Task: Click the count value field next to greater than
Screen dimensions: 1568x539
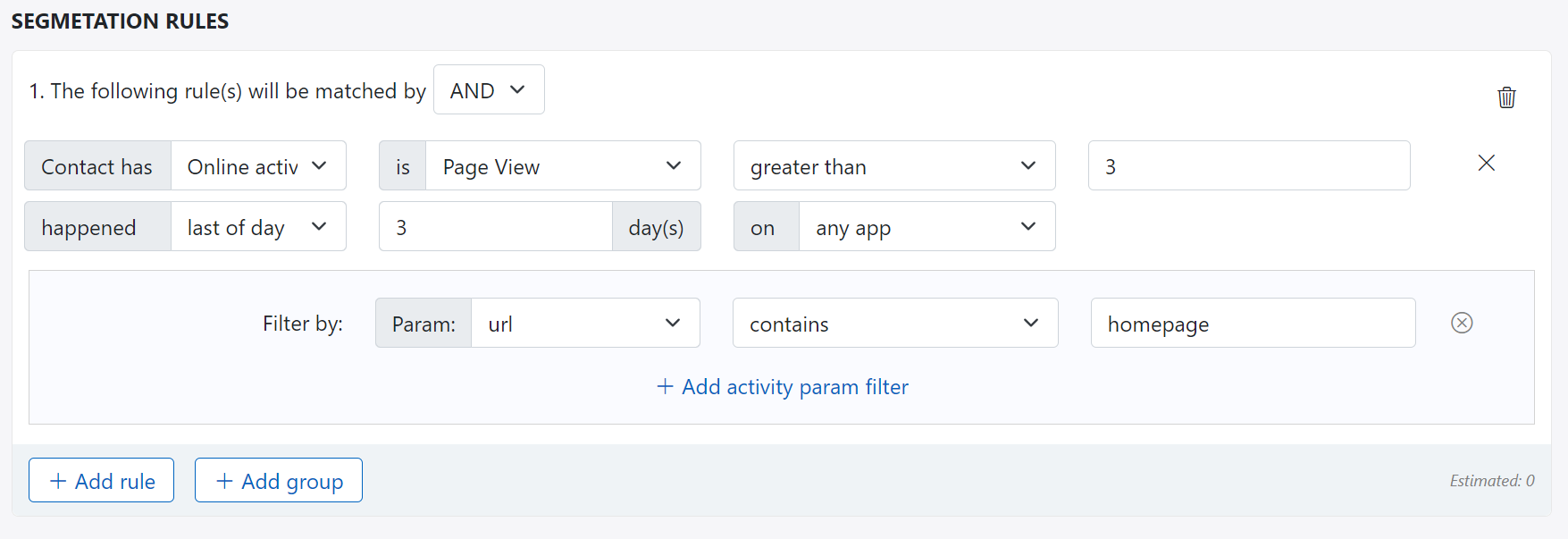Action: [1248, 166]
